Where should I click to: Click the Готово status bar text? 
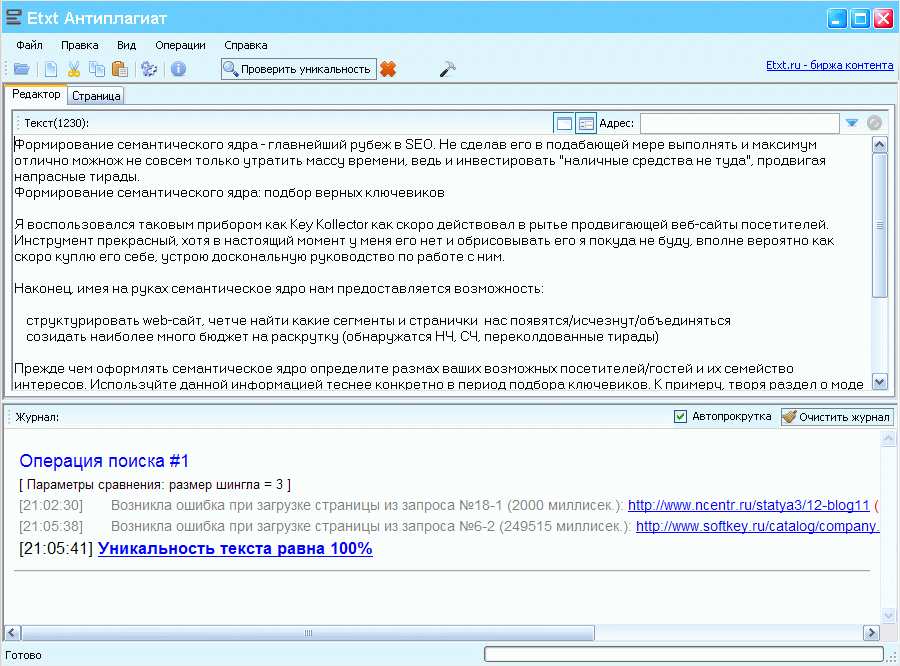(23, 655)
